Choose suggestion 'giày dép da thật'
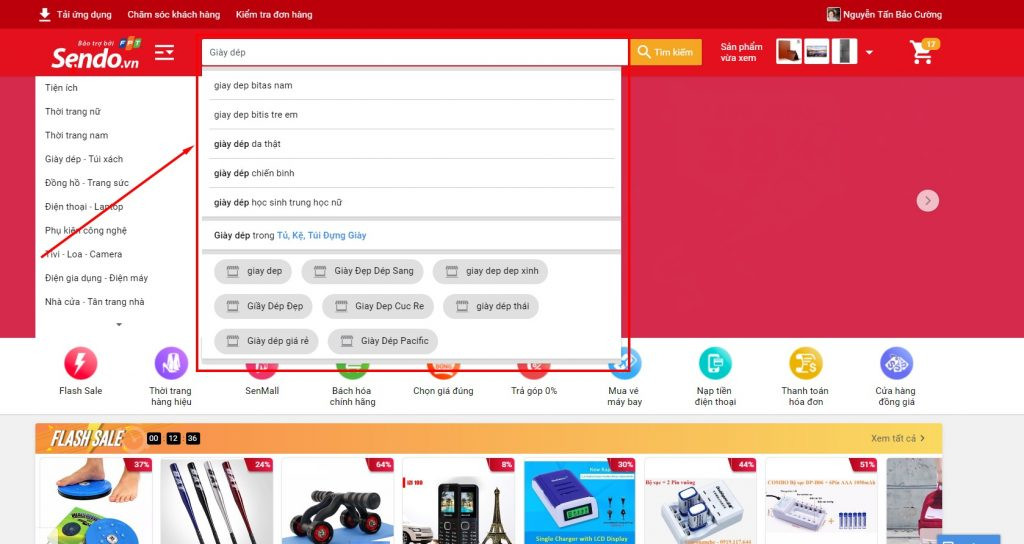The width and height of the screenshot is (1024, 544). click(x=247, y=144)
